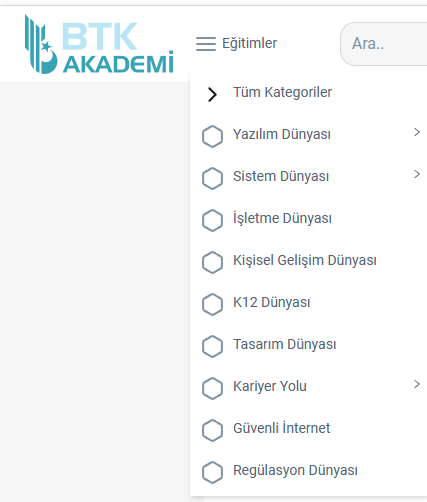Click the hexagon icon next to İşletme Dünyası

212,220
